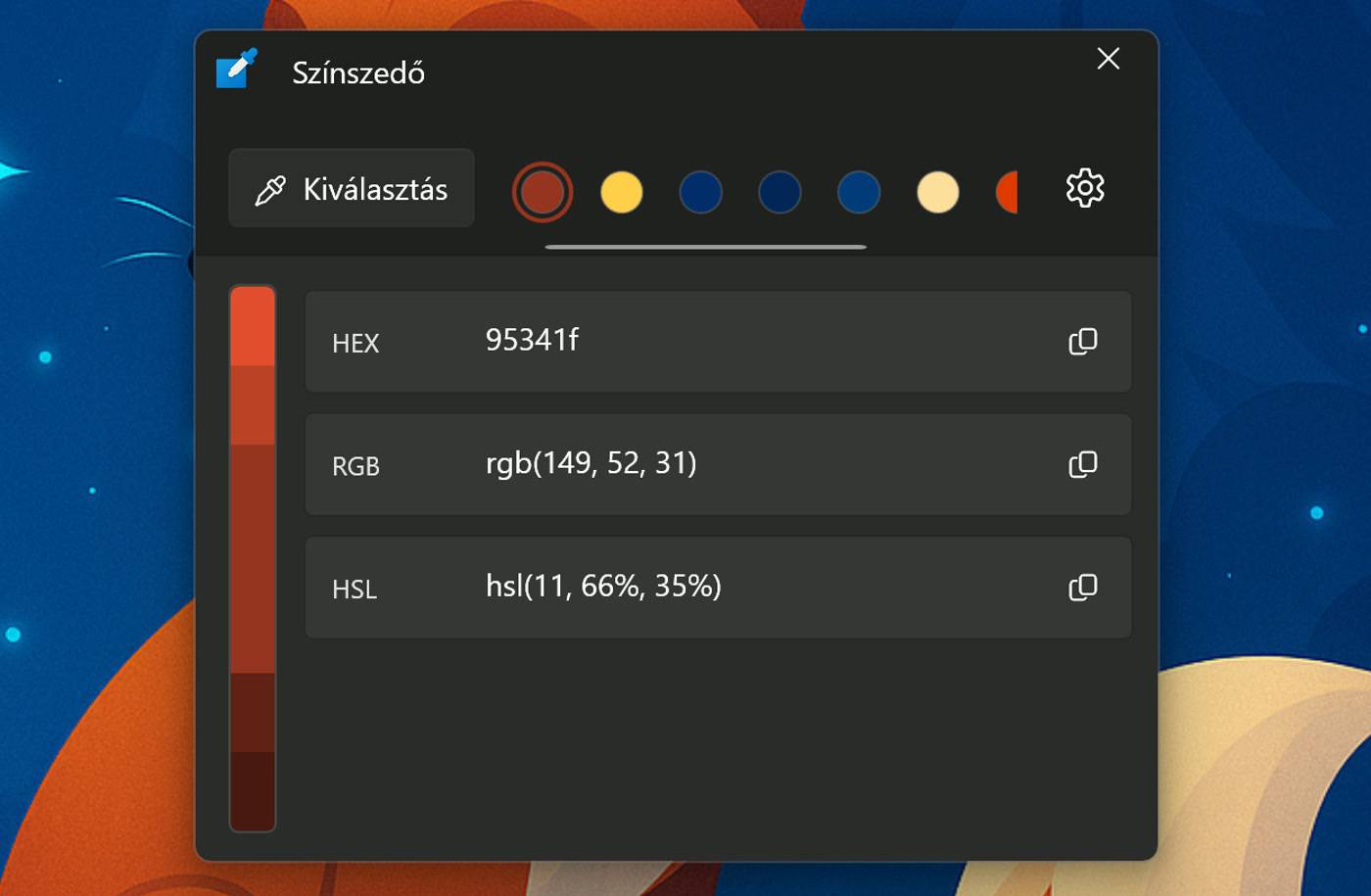Select the yellow history swatch
This screenshot has width=1371, height=896.
[x=622, y=192]
